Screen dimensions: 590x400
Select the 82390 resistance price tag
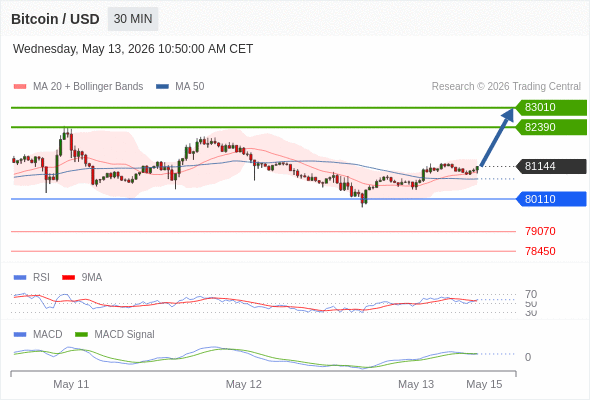[551, 127]
